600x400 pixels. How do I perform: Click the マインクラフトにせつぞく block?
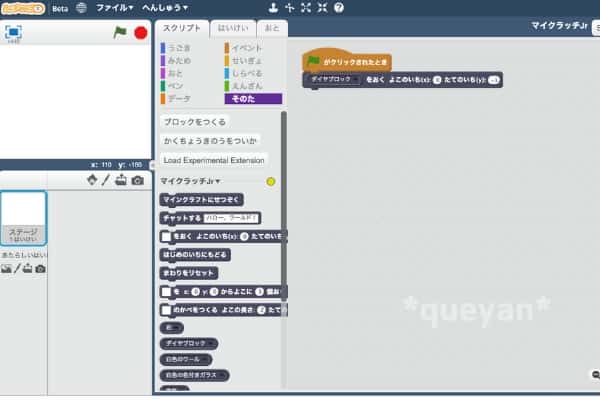click(201, 199)
